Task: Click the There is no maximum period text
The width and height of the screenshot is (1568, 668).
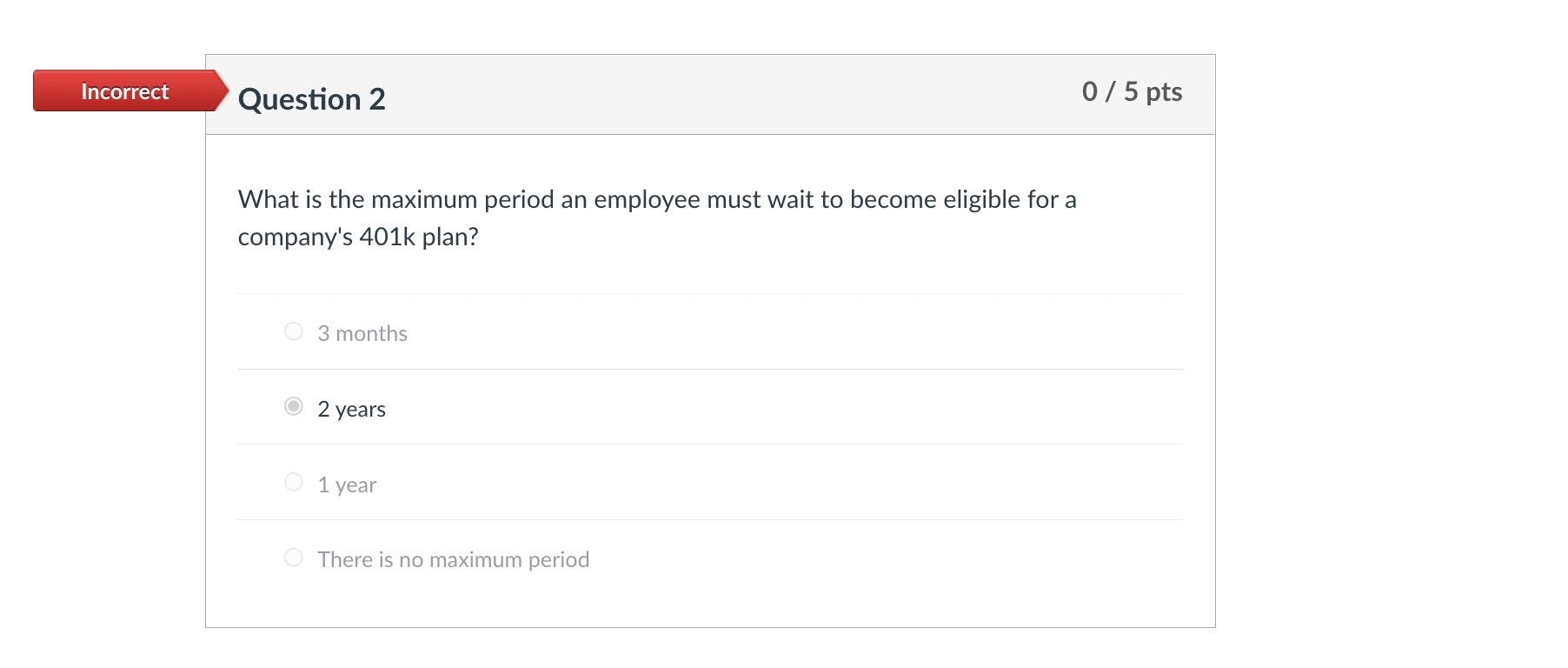Action: click(x=453, y=559)
